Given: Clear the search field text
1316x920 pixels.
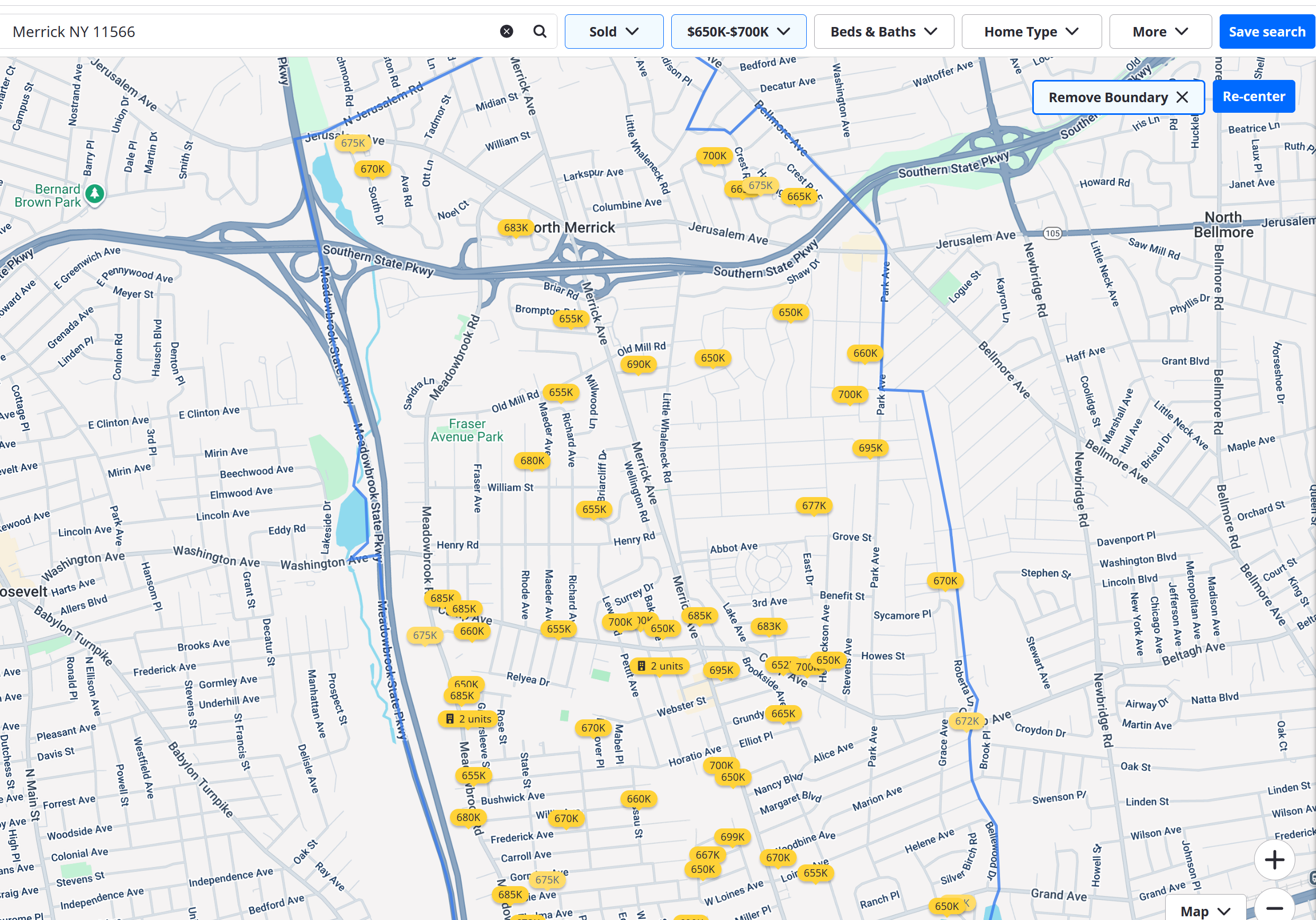Looking at the screenshot, I should (506, 32).
